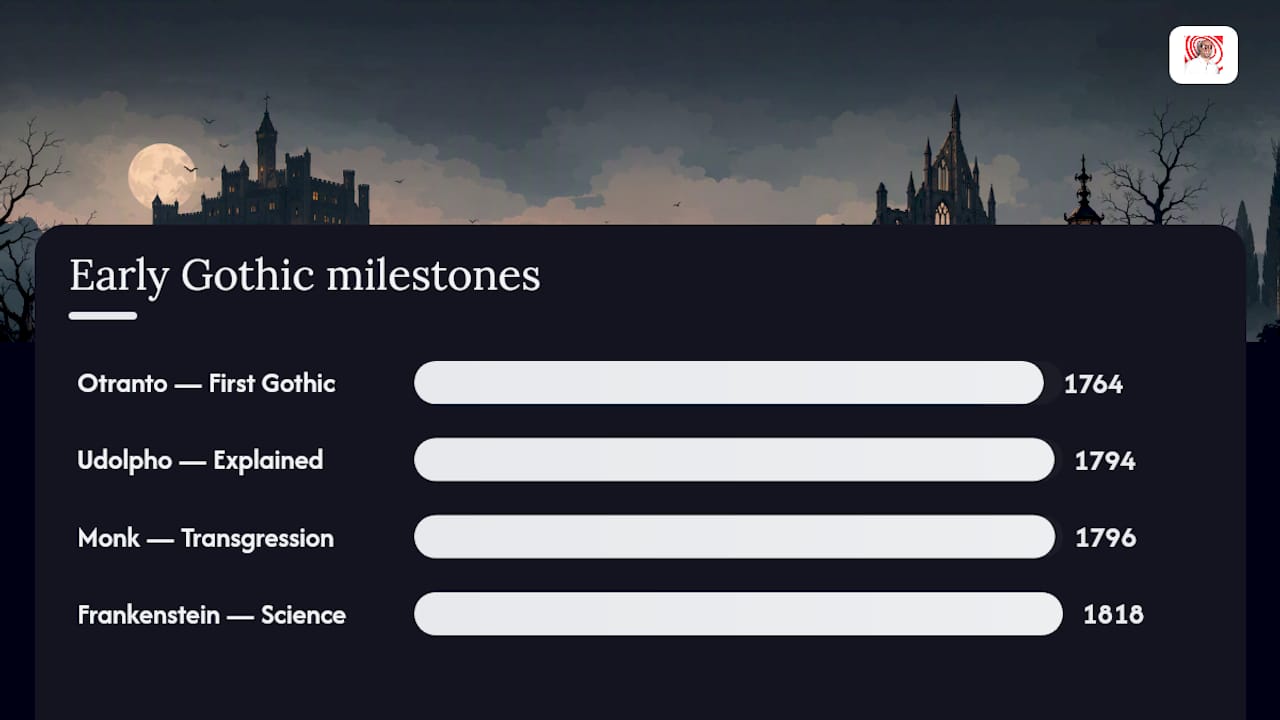Viewport: 1280px width, 720px height.
Task: Click the Gothic cathedral silhouette
Action: tap(936, 165)
